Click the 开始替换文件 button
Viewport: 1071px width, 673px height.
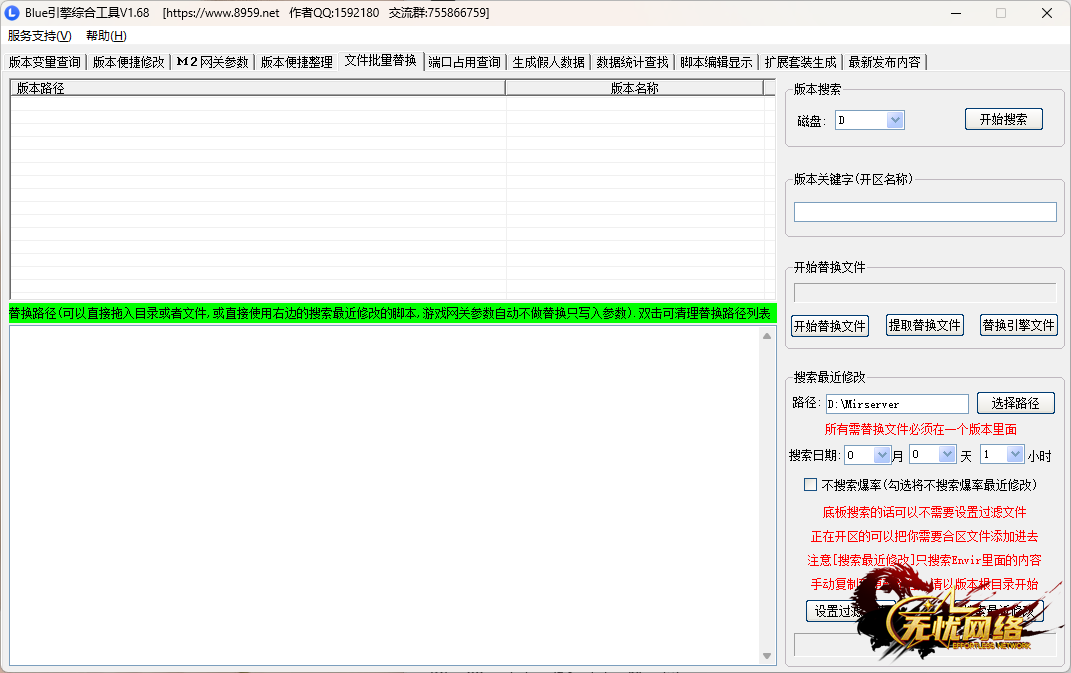point(830,326)
